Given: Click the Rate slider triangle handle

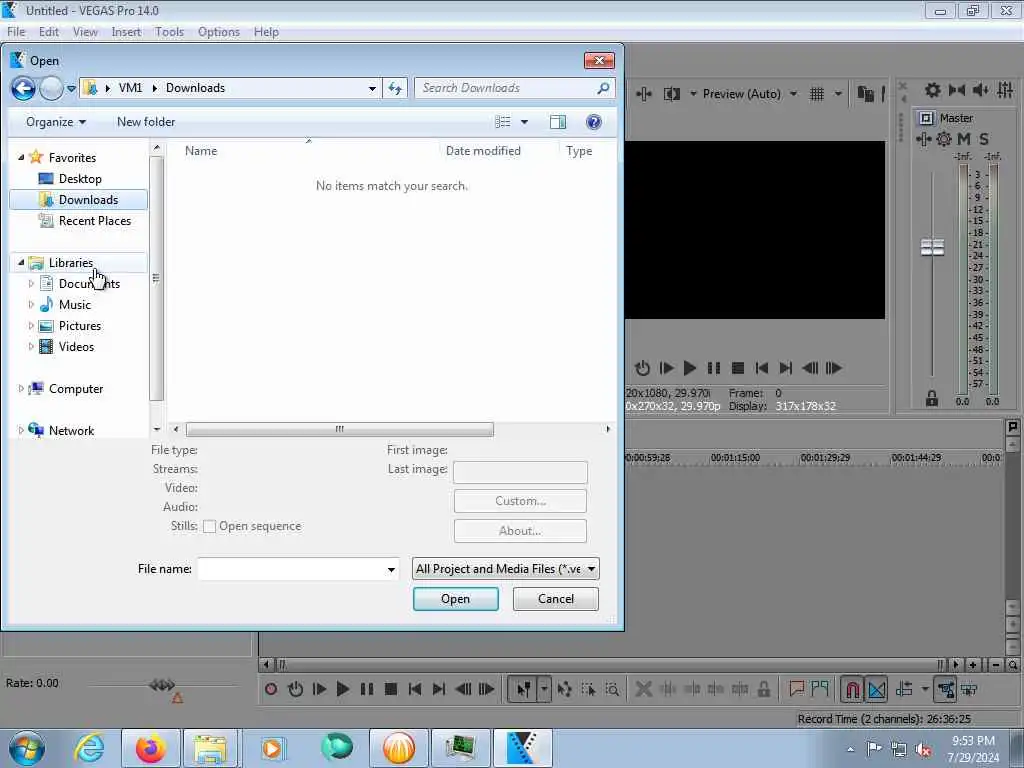Looking at the screenshot, I should tap(177, 698).
